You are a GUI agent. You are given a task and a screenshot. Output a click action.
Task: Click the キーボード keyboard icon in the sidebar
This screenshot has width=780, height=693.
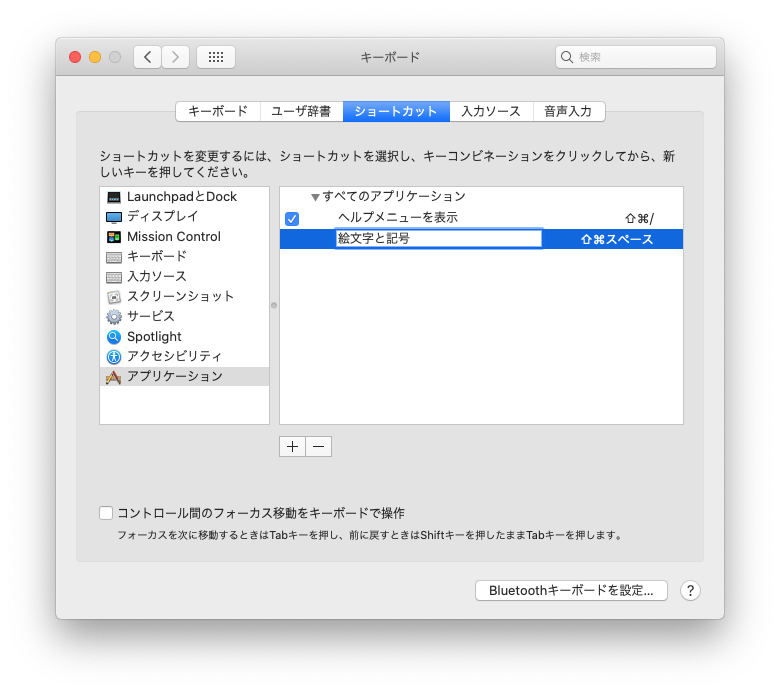[114, 257]
